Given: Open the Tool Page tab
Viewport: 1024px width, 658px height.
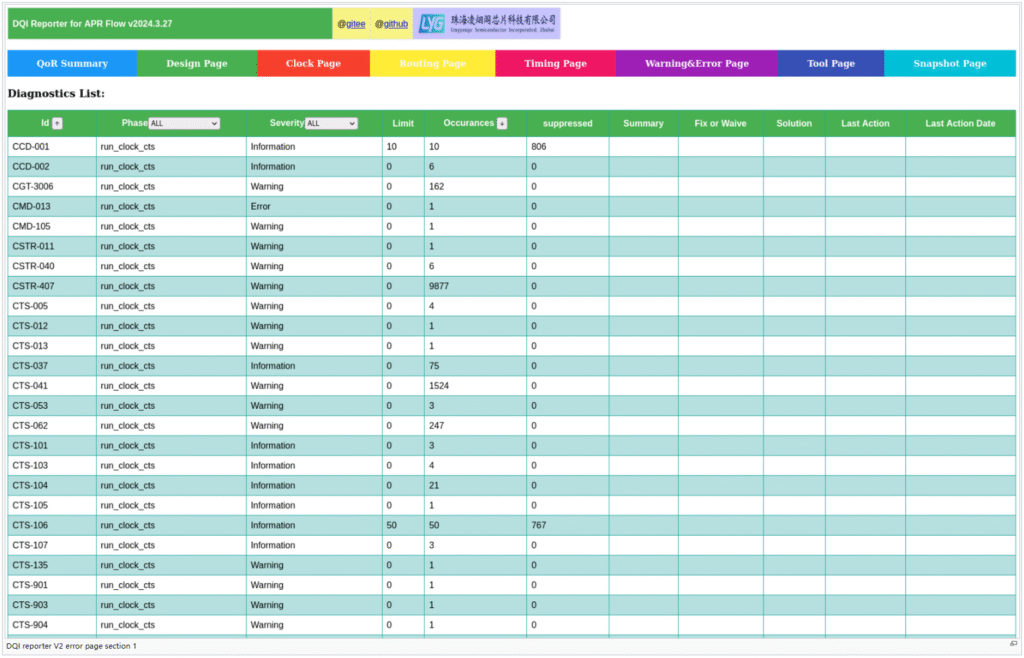Looking at the screenshot, I should [x=831, y=63].
